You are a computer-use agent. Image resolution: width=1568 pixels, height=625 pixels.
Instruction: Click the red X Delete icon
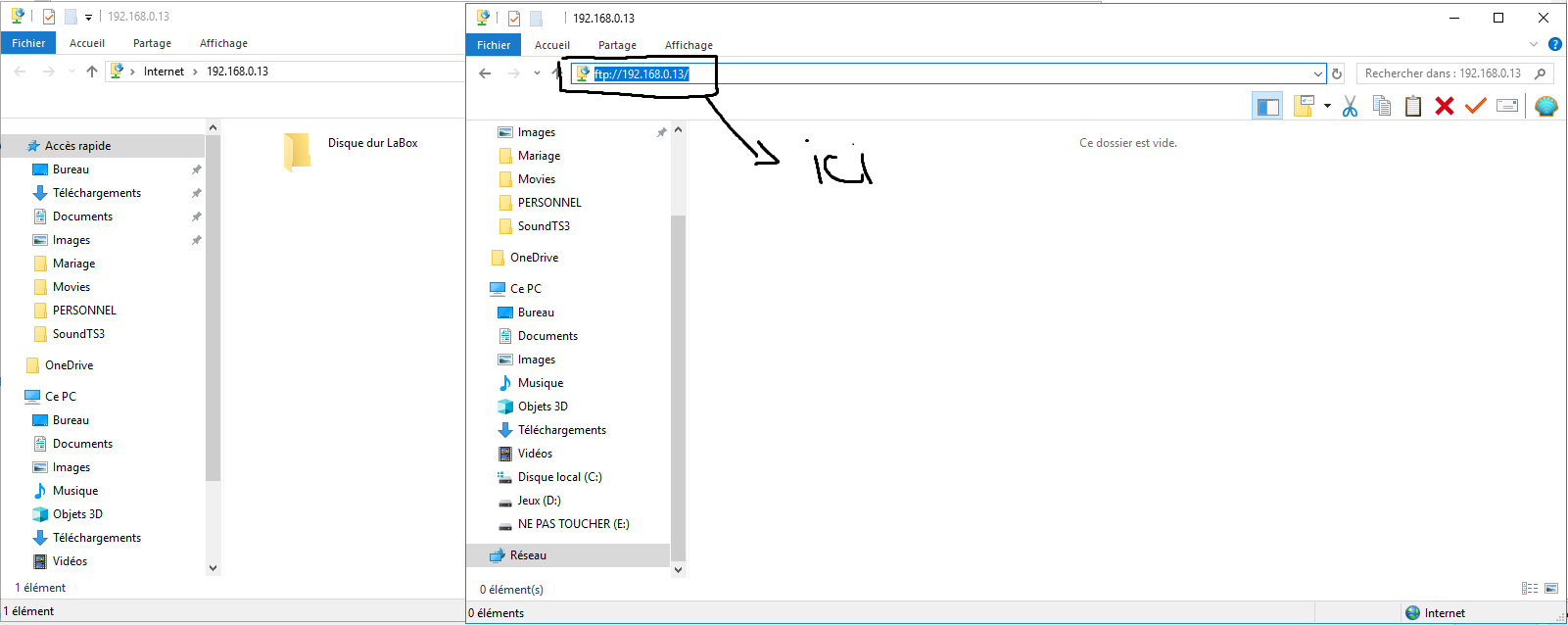(1444, 106)
